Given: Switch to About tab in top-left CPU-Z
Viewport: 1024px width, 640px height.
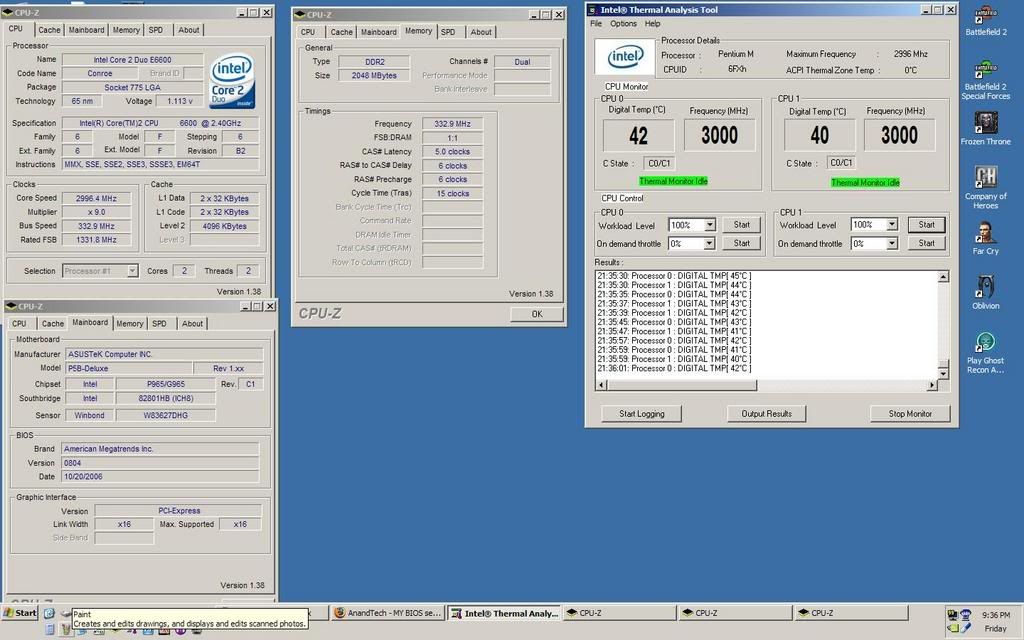Looking at the screenshot, I should (189, 30).
